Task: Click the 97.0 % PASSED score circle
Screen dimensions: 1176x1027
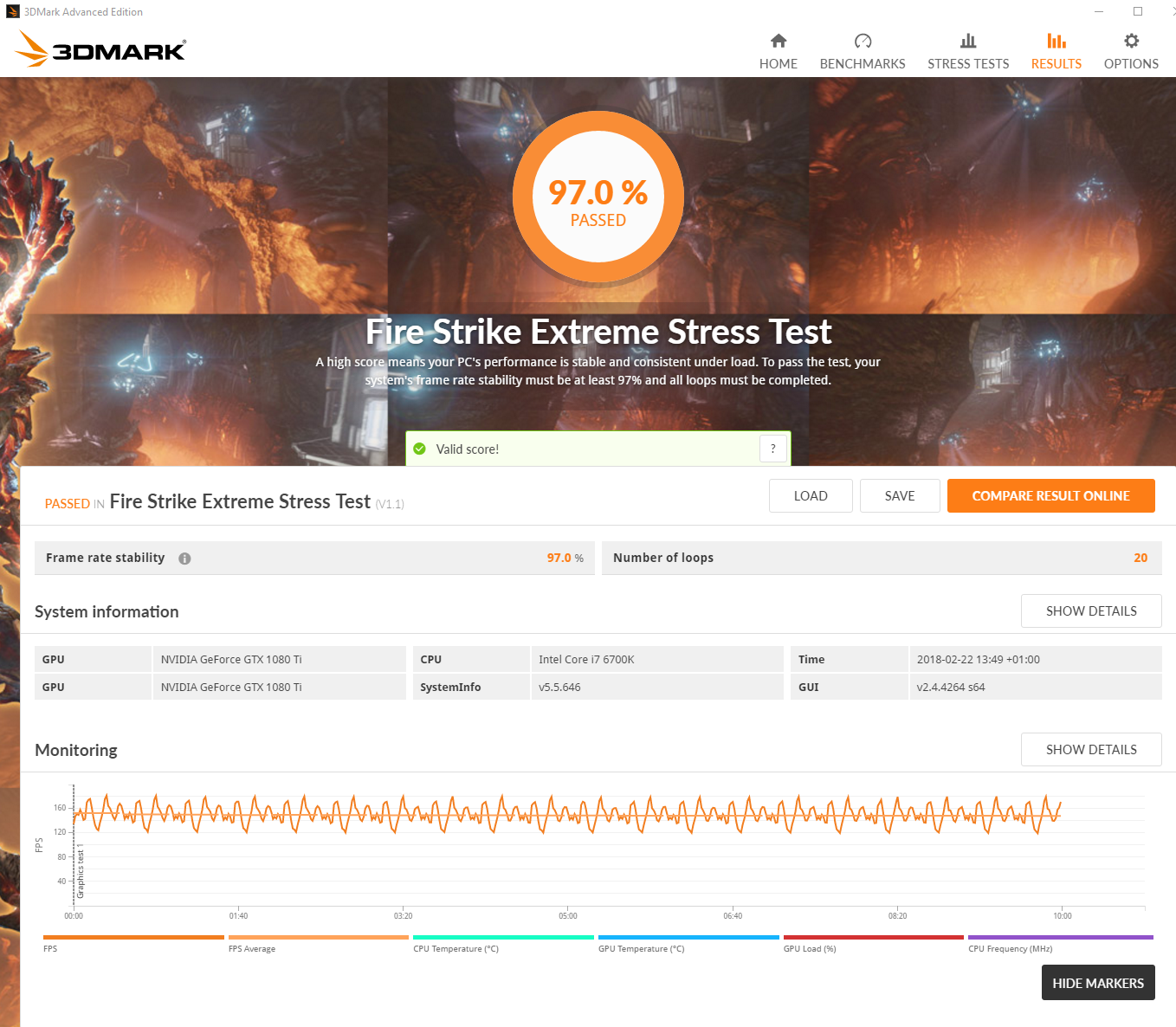Action: click(x=598, y=198)
